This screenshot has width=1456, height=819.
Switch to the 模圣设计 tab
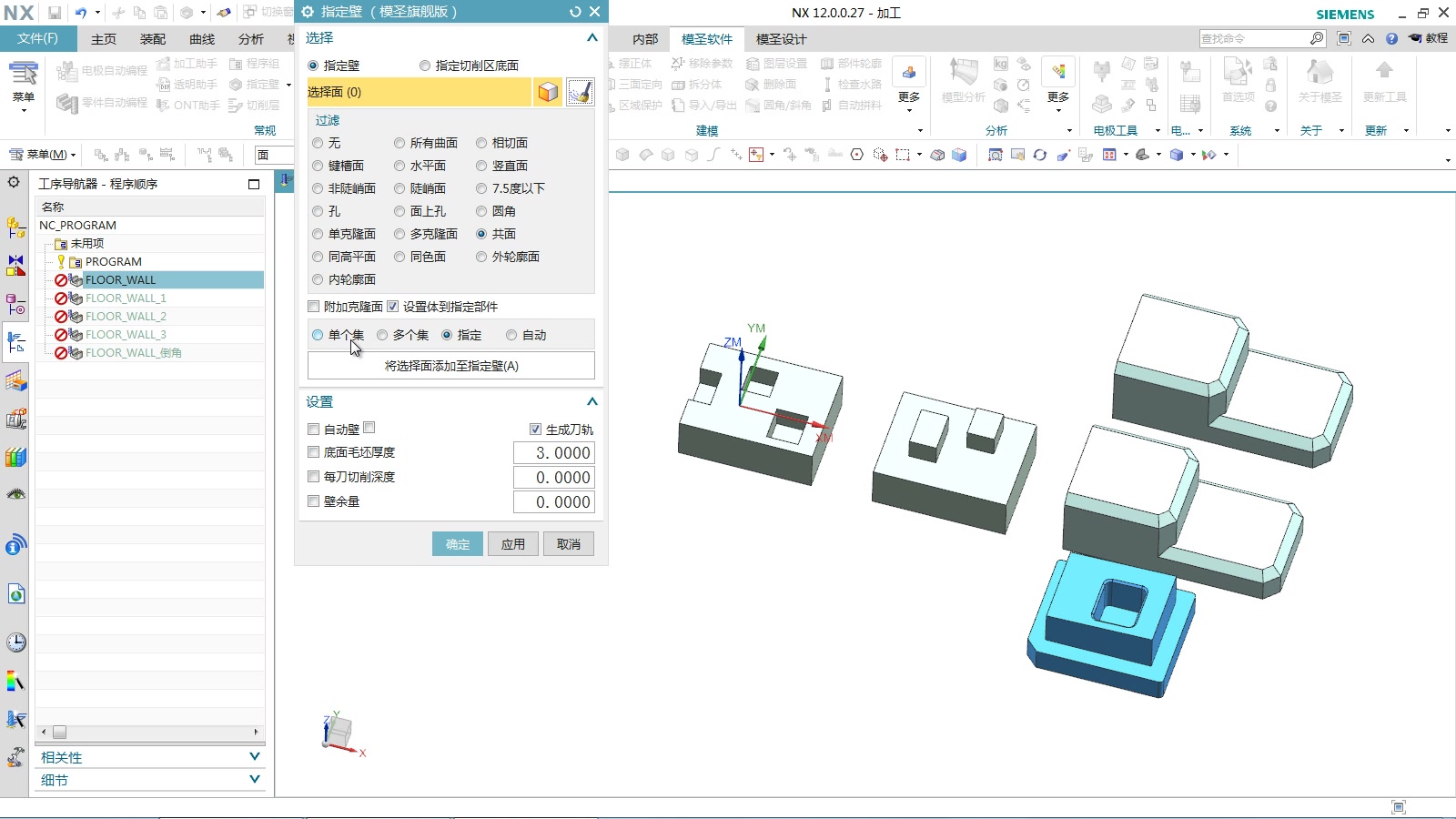point(781,39)
